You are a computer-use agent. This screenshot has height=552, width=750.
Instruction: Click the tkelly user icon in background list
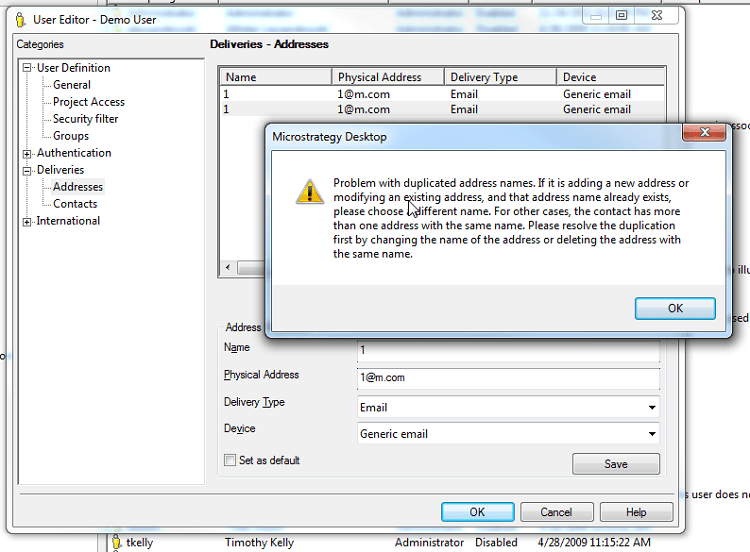click(x=116, y=542)
